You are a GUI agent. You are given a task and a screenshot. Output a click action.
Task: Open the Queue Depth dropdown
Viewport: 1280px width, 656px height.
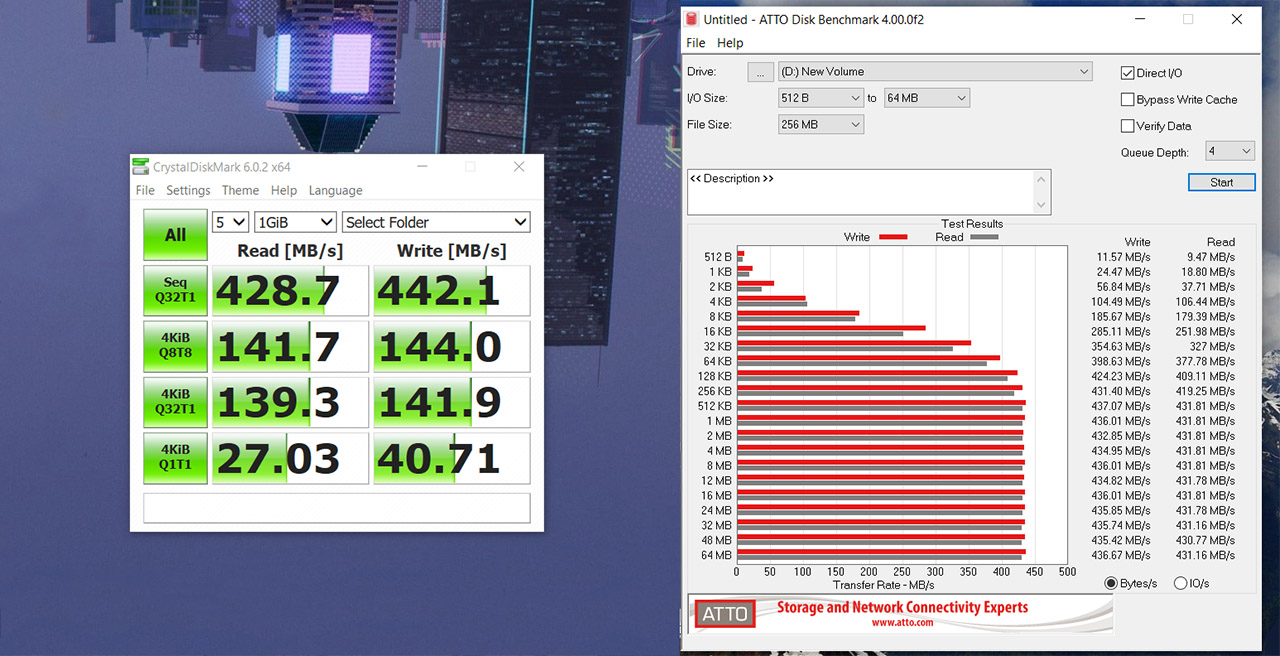click(1229, 152)
